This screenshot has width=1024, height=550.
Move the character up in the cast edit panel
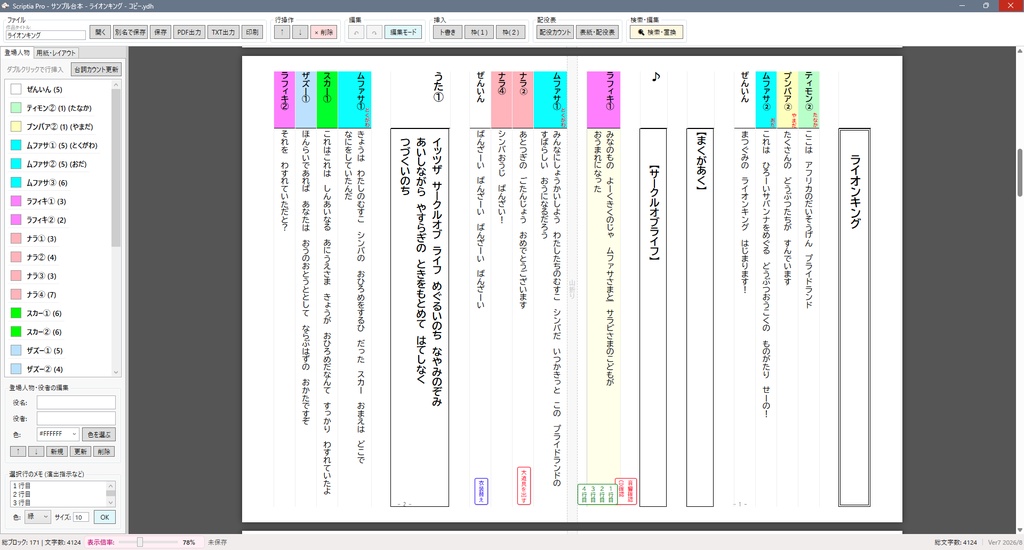click(x=18, y=451)
